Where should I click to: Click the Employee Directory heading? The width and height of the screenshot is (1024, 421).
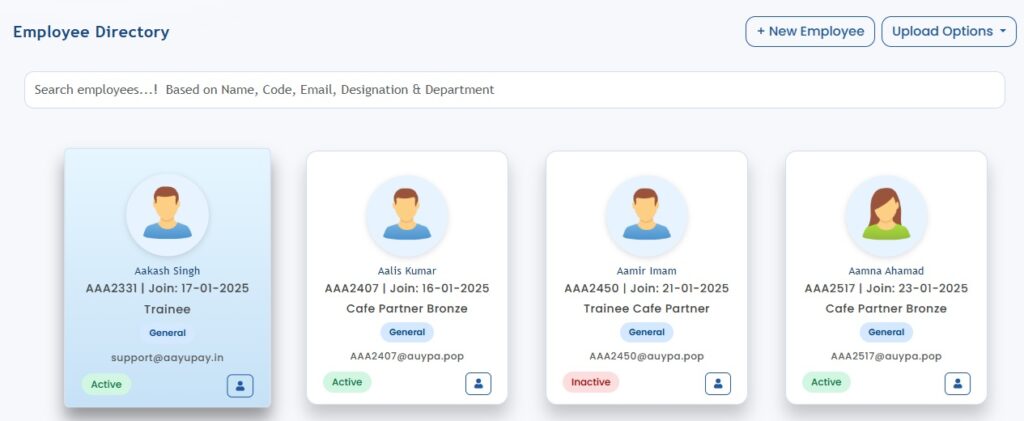click(x=91, y=32)
